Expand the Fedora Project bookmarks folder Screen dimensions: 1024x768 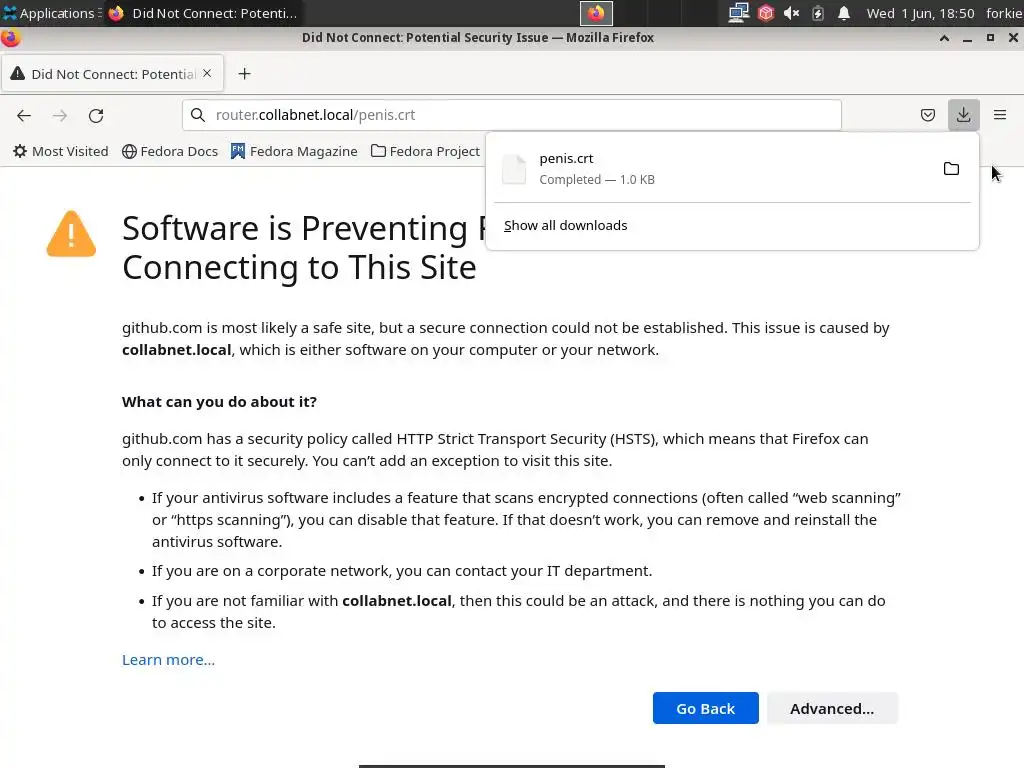click(425, 151)
